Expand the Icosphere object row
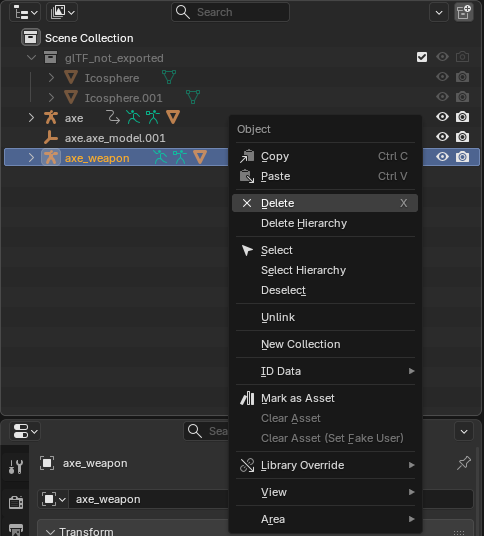Screen dimensions: 484x536 (x=51, y=78)
